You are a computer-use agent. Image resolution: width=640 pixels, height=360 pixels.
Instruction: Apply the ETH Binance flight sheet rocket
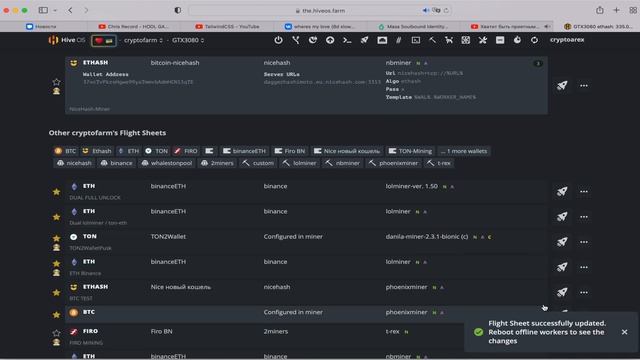(x=562, y=267)
